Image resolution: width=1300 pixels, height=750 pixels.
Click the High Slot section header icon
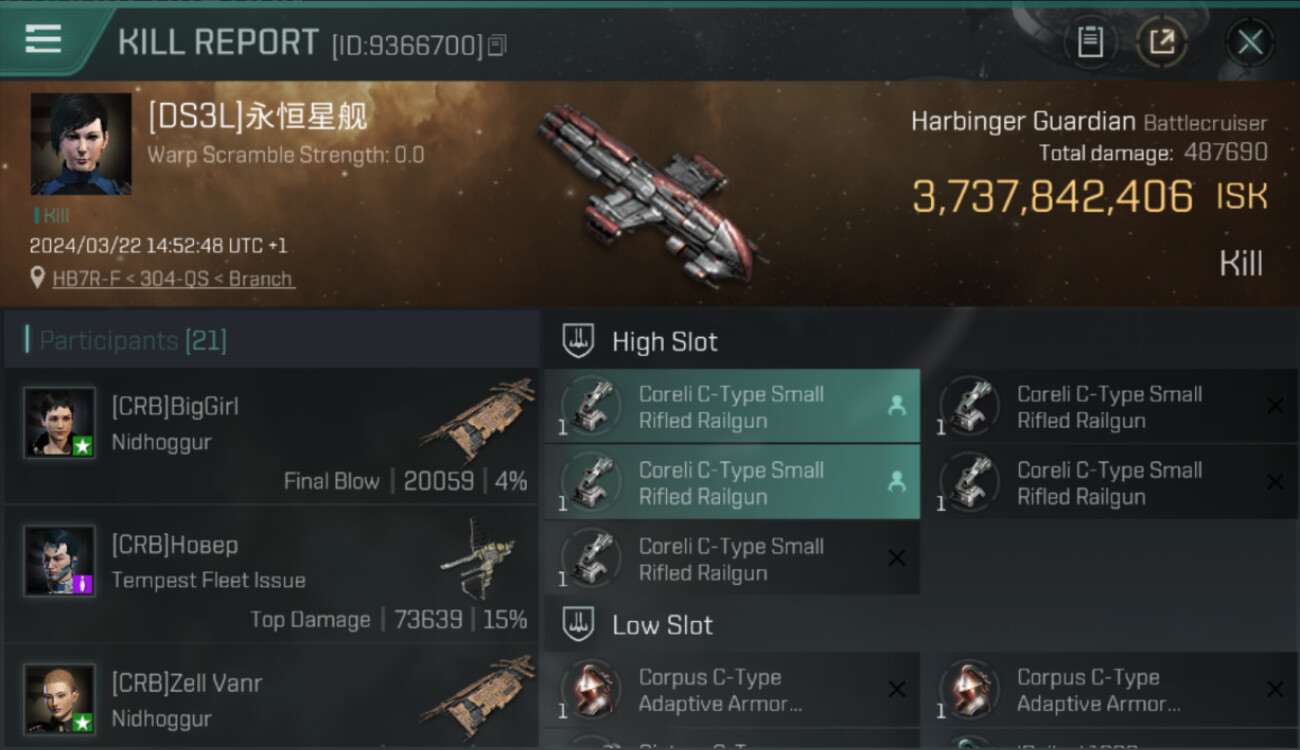[578, 342]
